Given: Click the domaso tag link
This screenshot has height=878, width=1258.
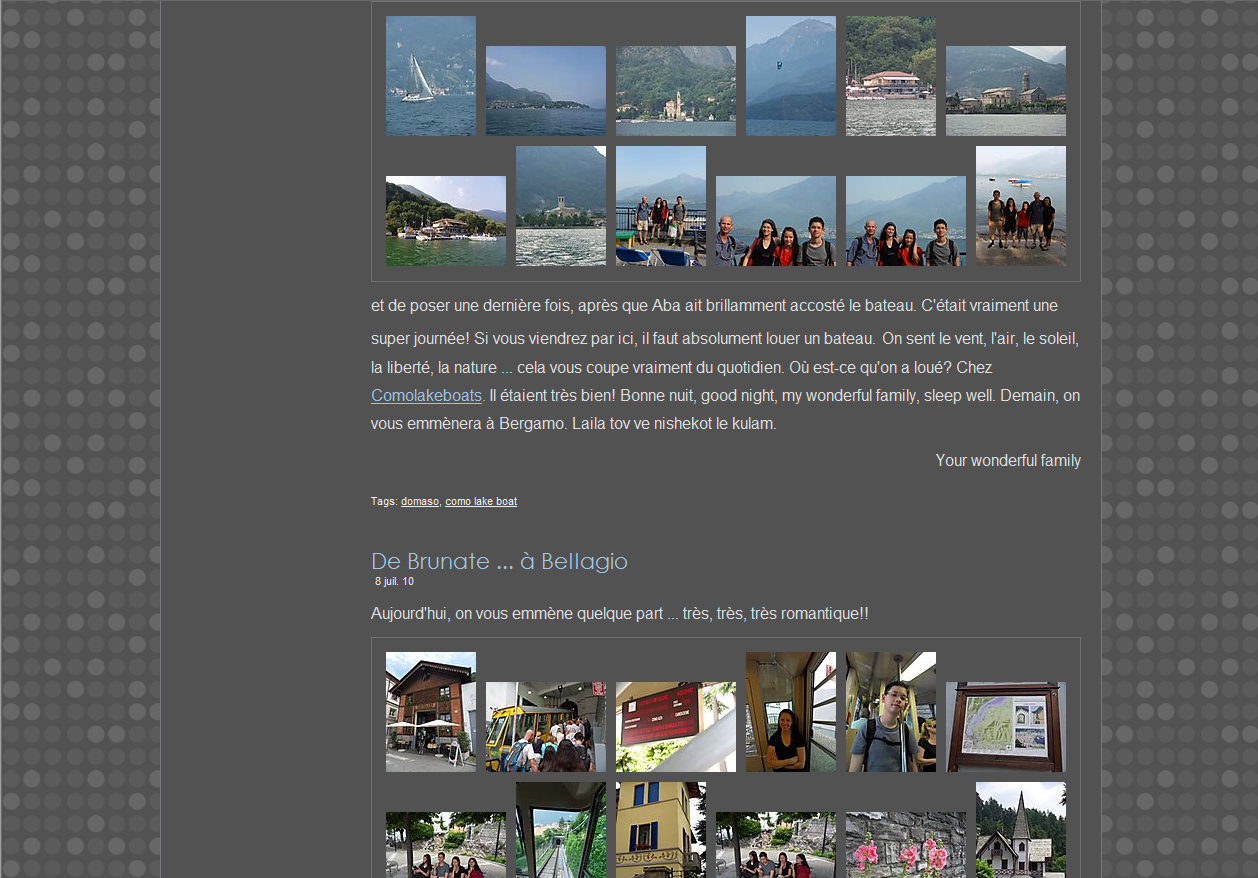Looking at the screenshot, I should click(x=420, y=502).
